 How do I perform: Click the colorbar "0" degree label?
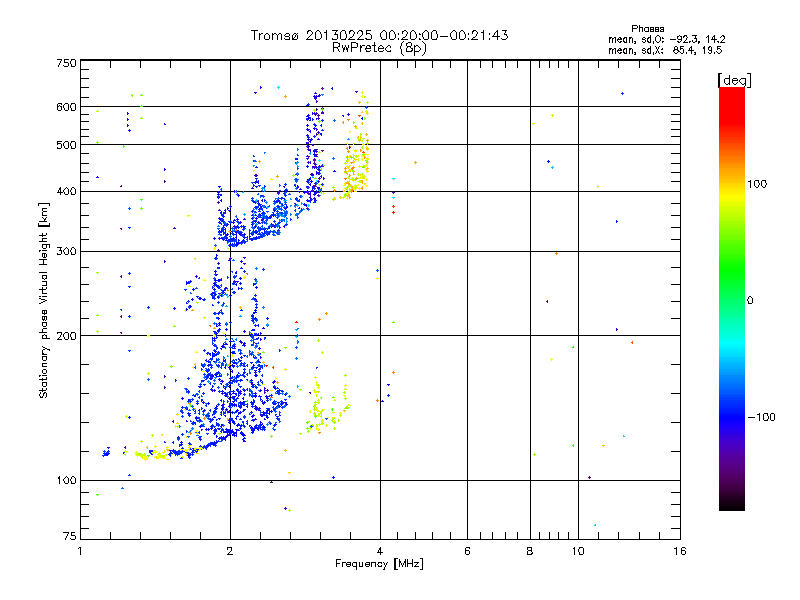749,300
